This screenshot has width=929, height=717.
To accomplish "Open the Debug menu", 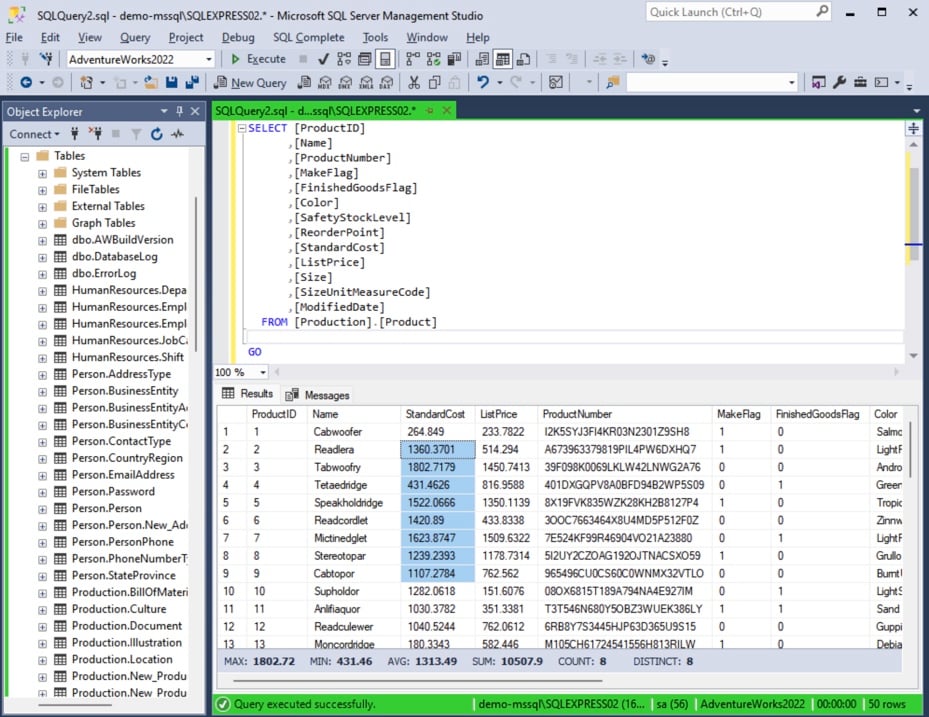I will pyautogui.click(x=238, y=37).
